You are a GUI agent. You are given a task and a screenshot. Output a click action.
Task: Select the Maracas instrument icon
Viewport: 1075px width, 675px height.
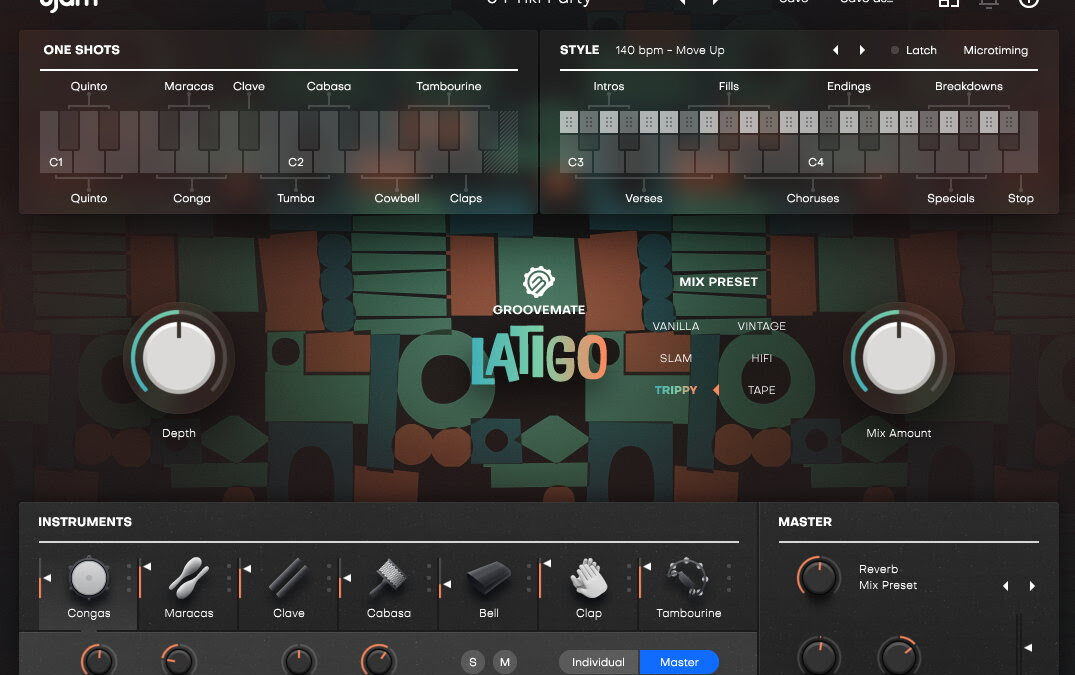pyautogui.click(x=188, y=579)
